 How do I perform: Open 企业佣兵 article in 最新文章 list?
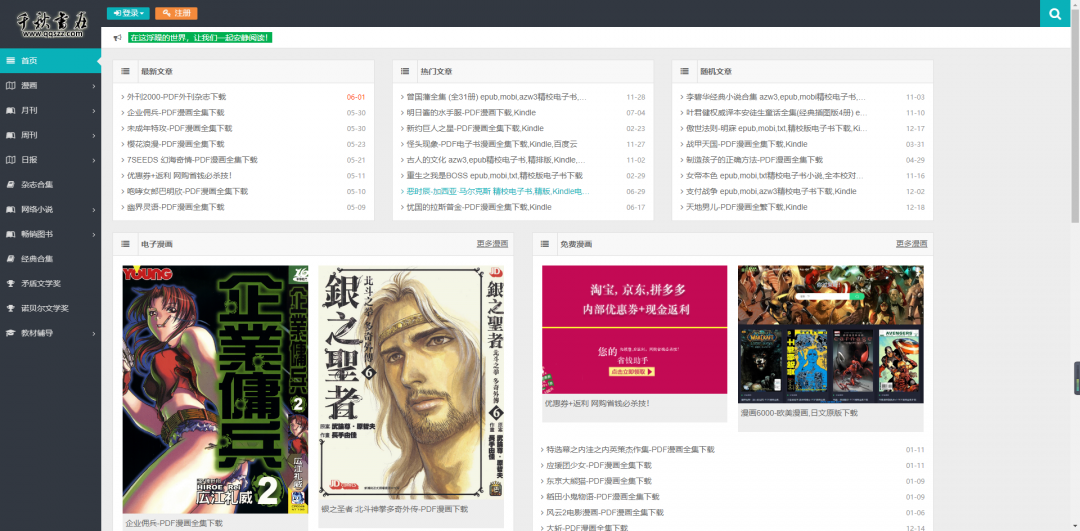176,112
